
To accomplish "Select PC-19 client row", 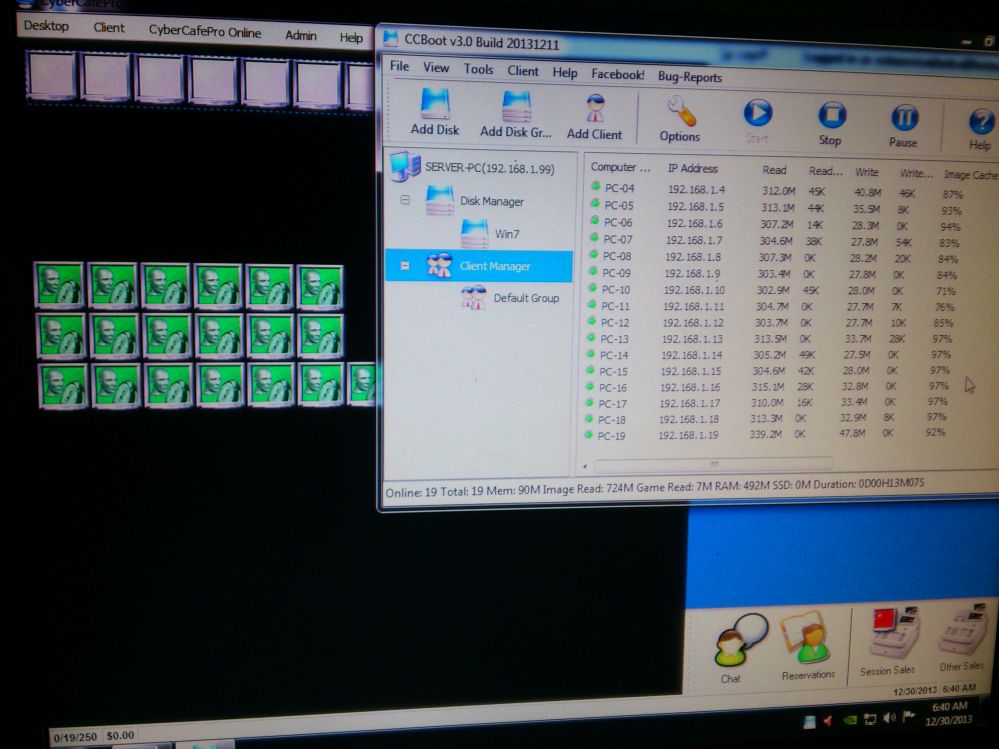I will pos(766,436).
